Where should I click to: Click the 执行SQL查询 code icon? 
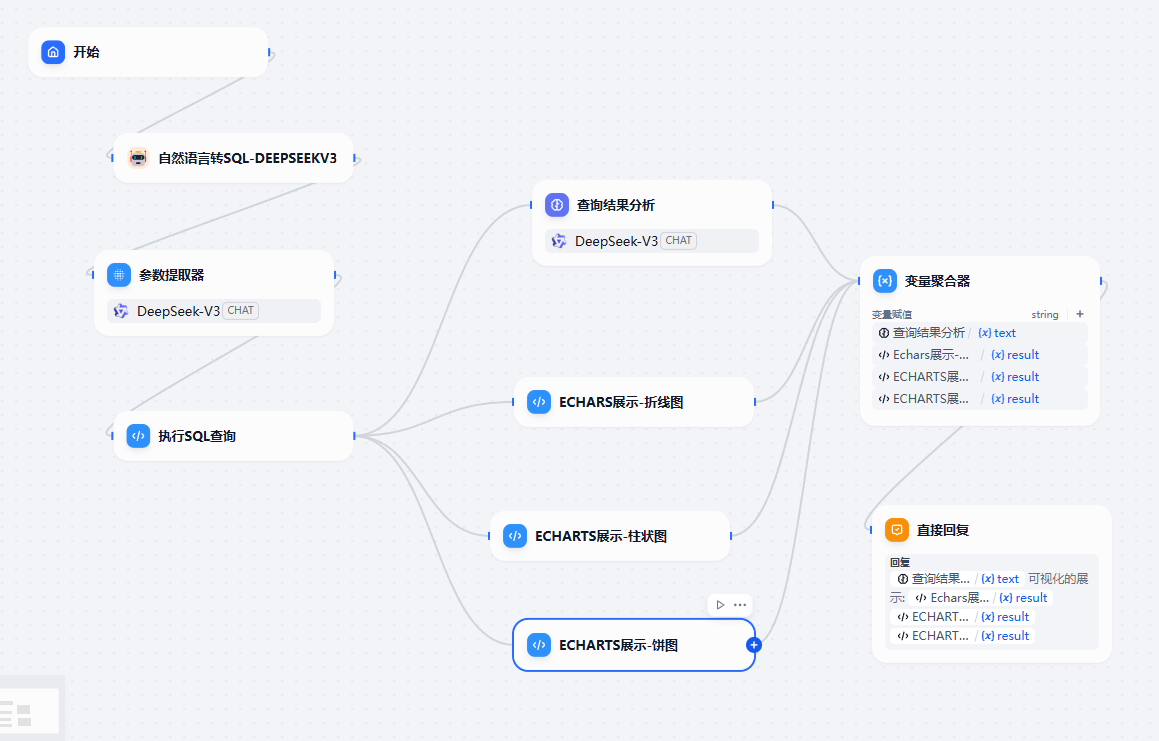138,436
